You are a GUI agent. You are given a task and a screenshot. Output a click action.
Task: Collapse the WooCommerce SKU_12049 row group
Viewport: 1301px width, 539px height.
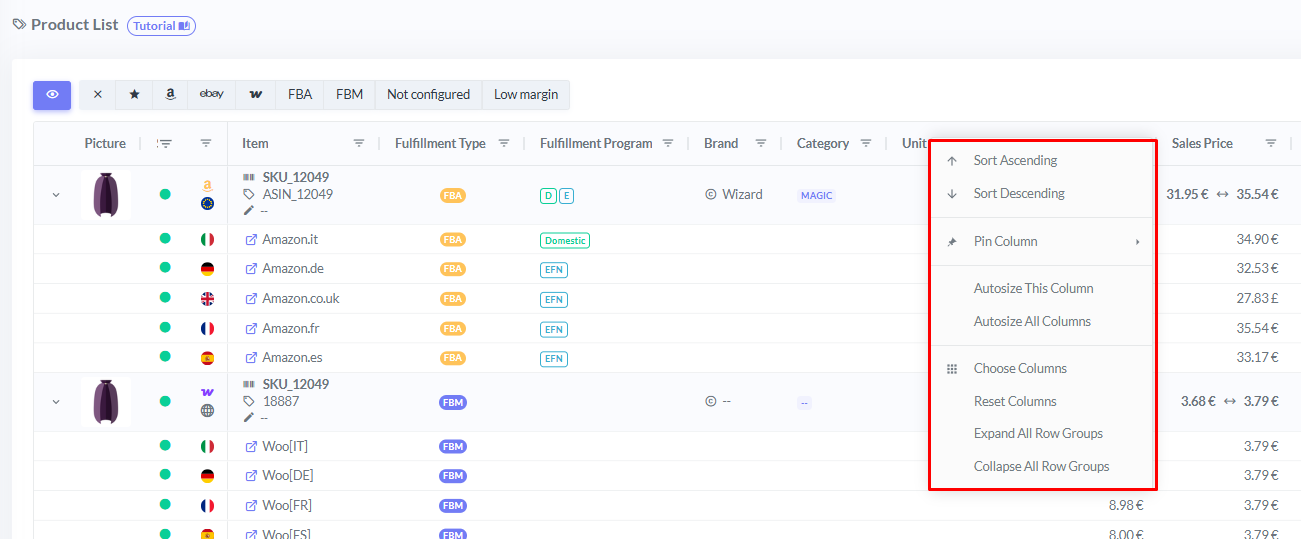[56, 402]
